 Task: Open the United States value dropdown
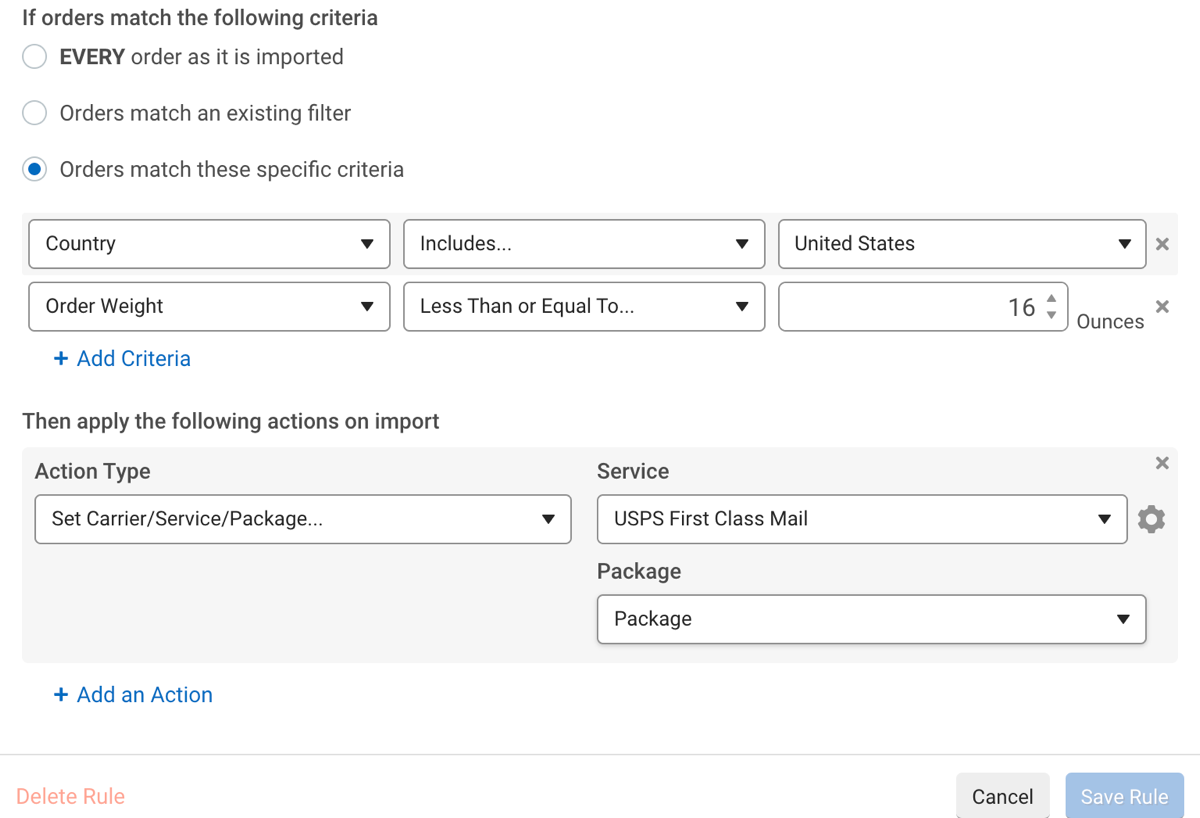(962, 244)
